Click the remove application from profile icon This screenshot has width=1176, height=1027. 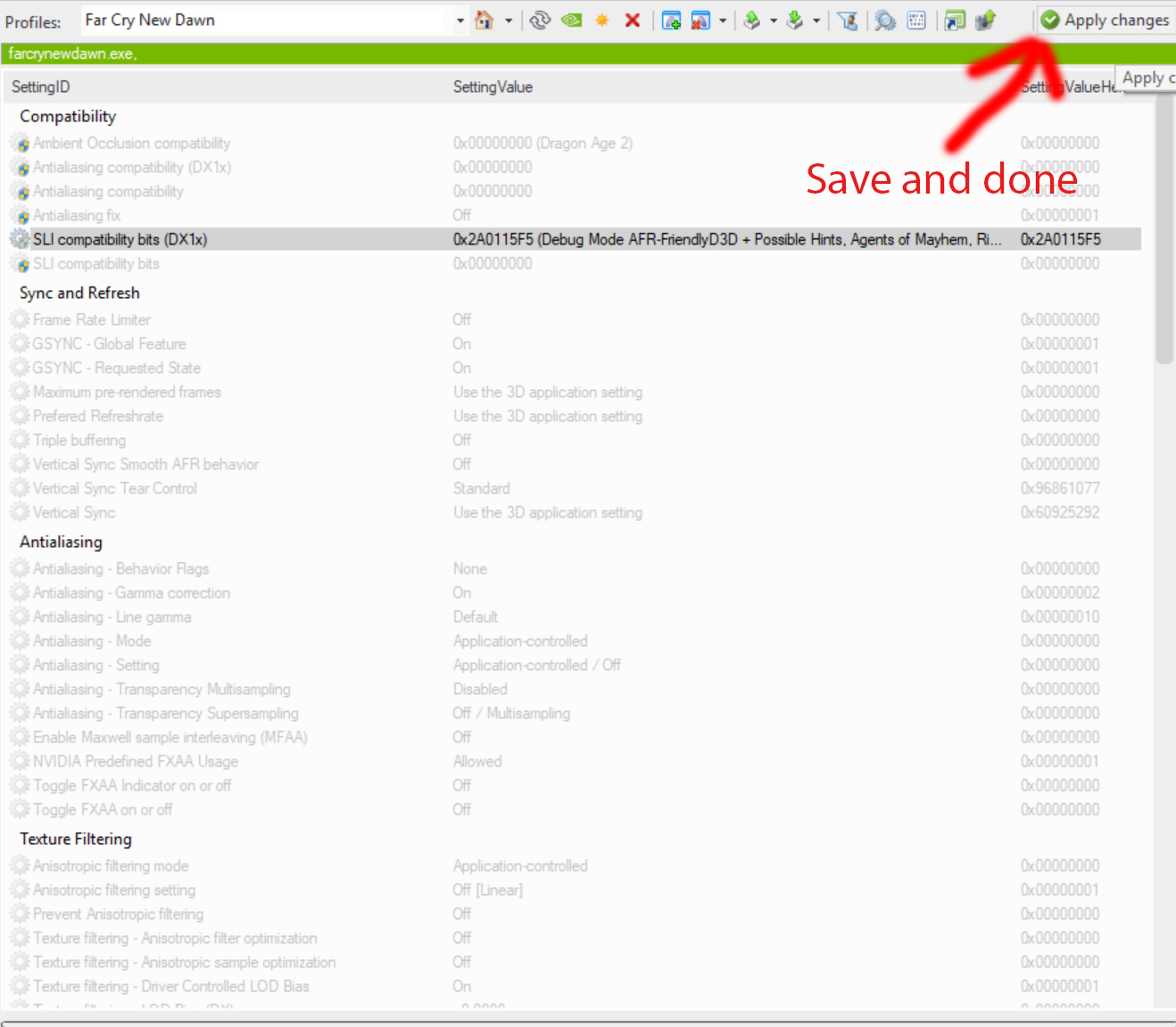[700, 20]
